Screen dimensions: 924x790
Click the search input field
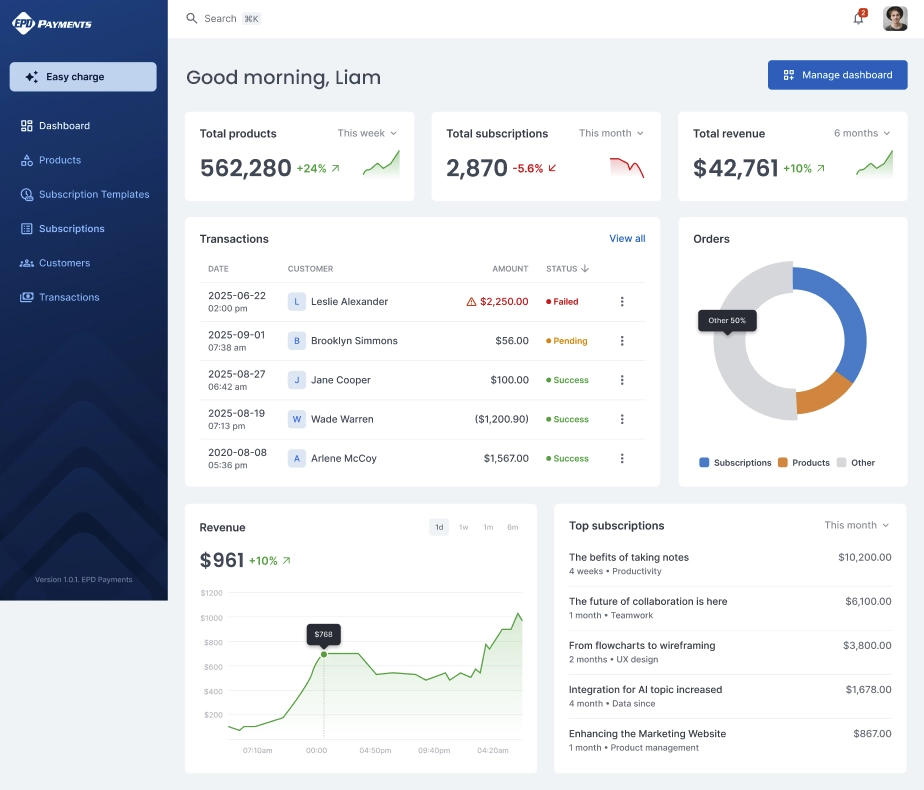[224, 18]
